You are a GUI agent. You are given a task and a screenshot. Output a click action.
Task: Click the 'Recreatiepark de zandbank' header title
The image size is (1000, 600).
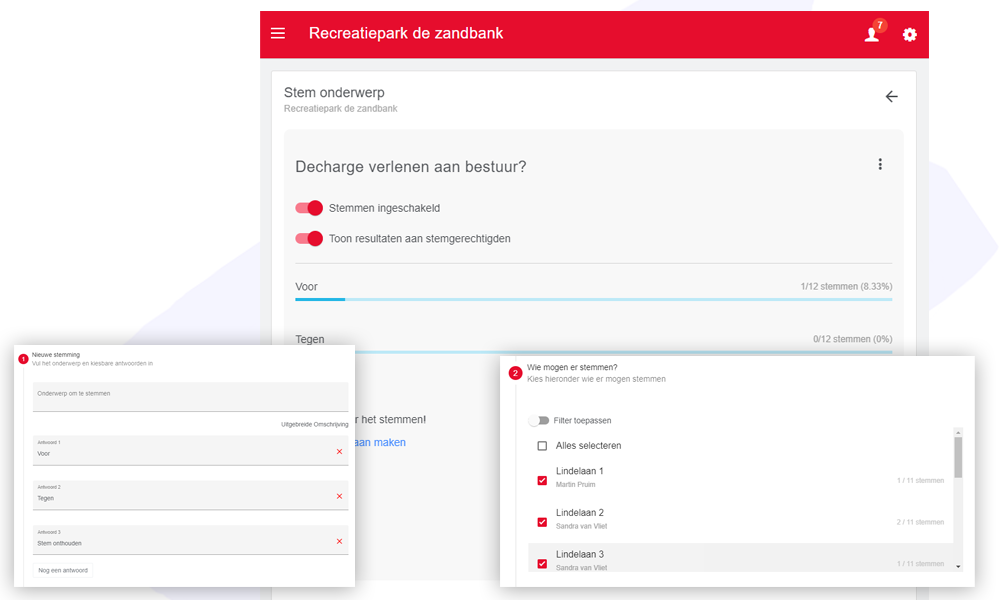406,33
